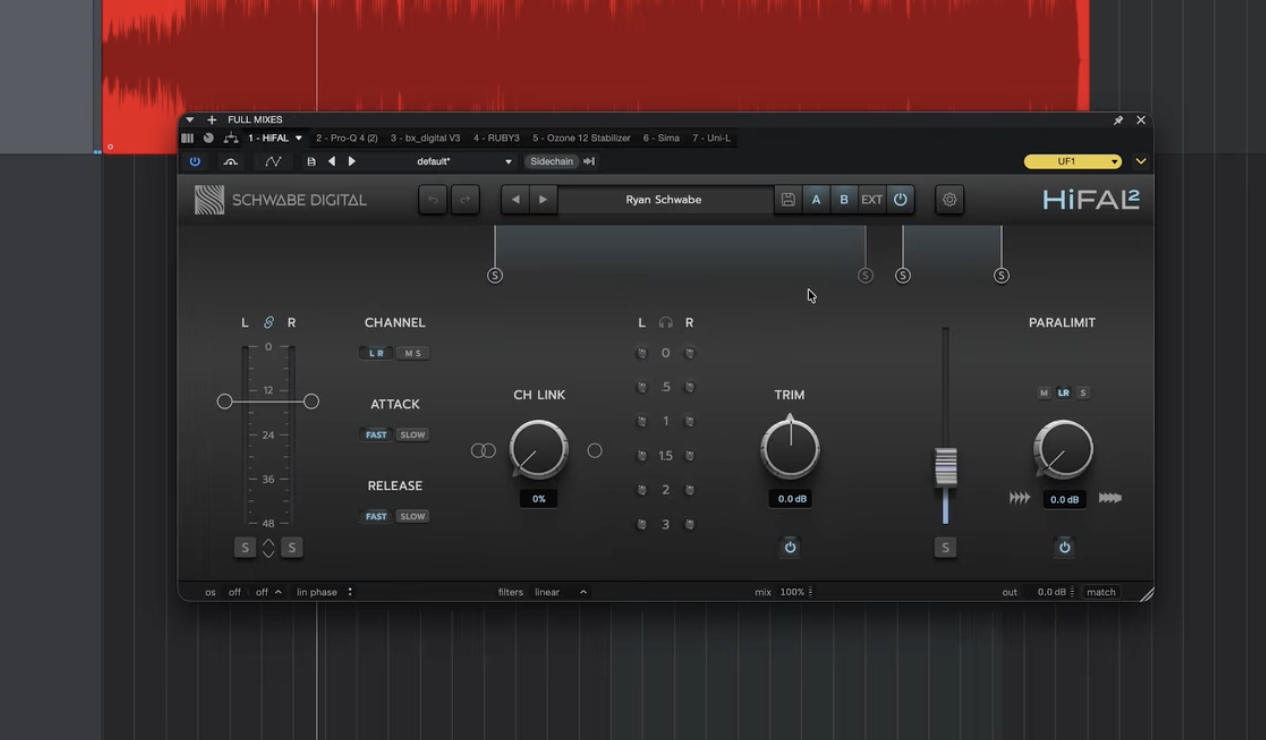Solo the left channel below the meter
This screenshot has height=740, width=1266.
245,547
